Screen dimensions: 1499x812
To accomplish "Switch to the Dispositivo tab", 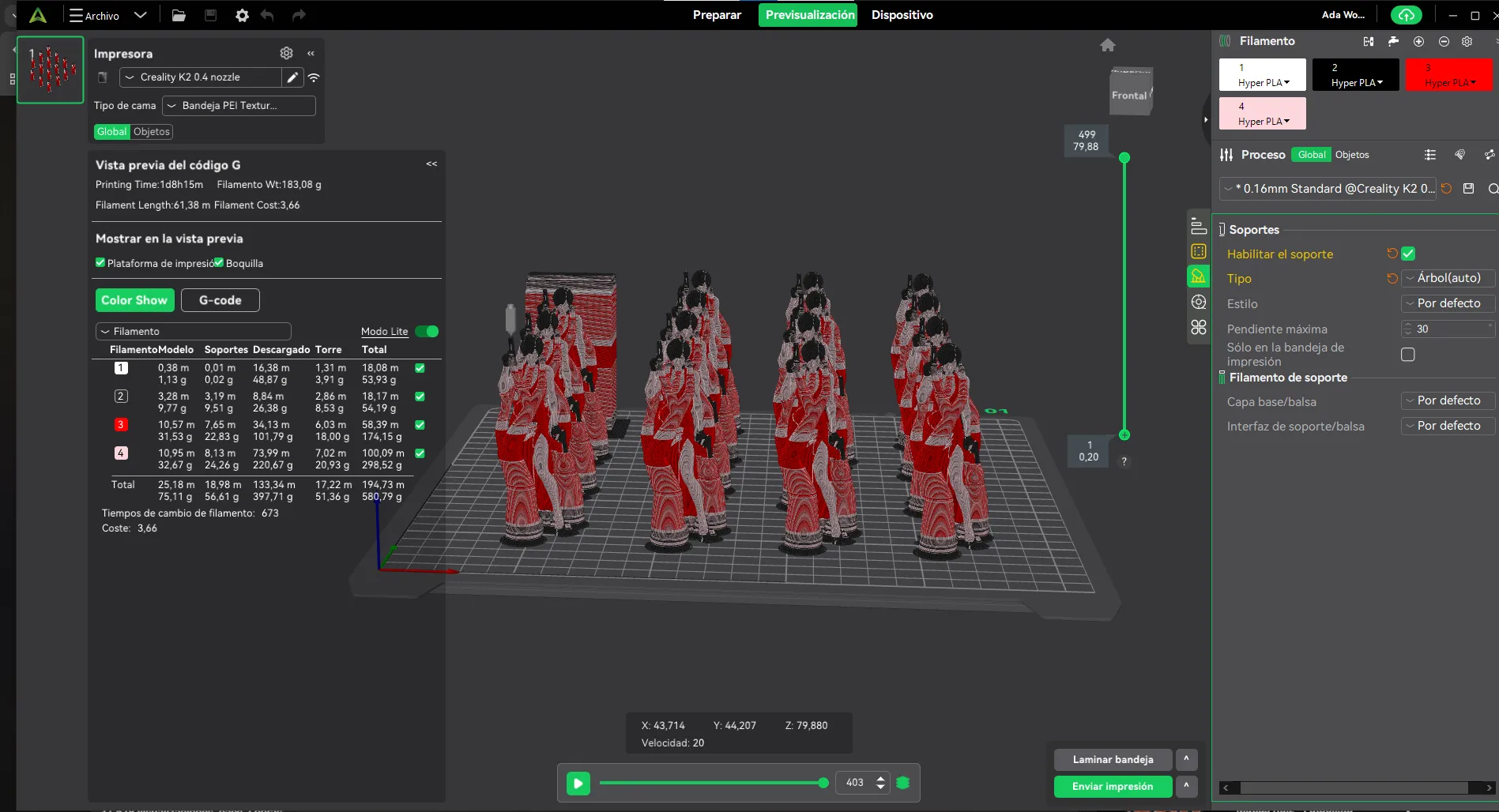I will [902, 15].
